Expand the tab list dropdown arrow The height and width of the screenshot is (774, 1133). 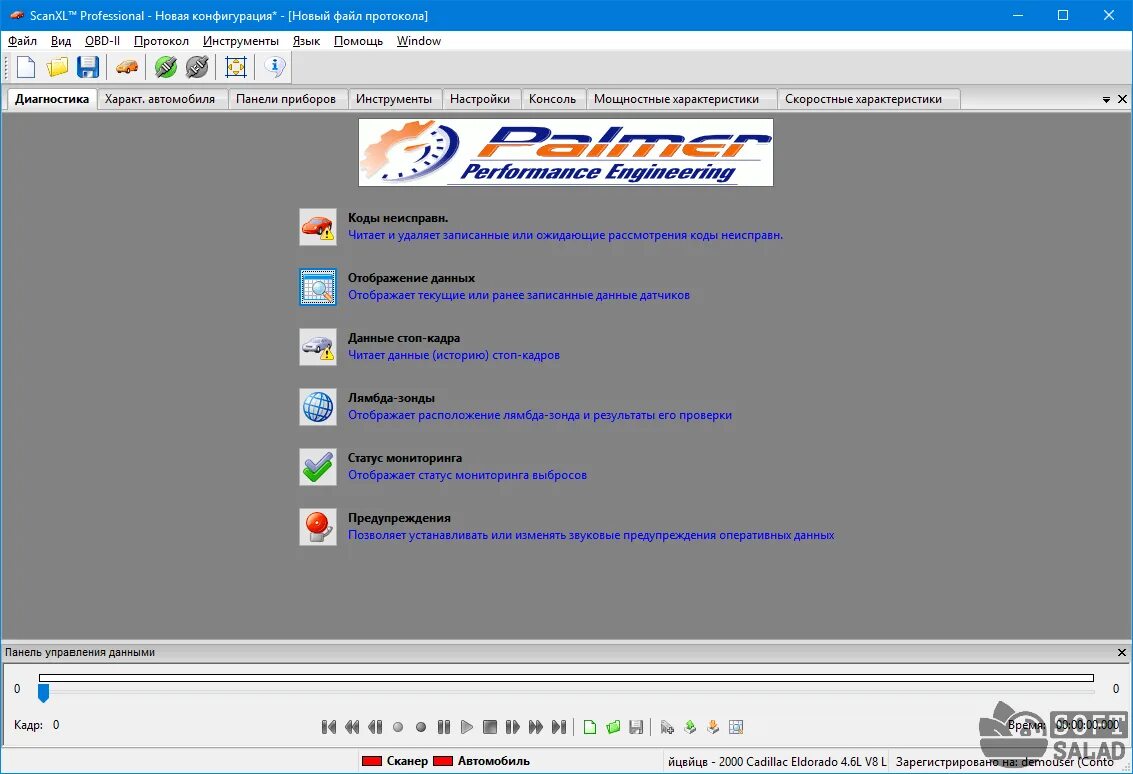1106,100
